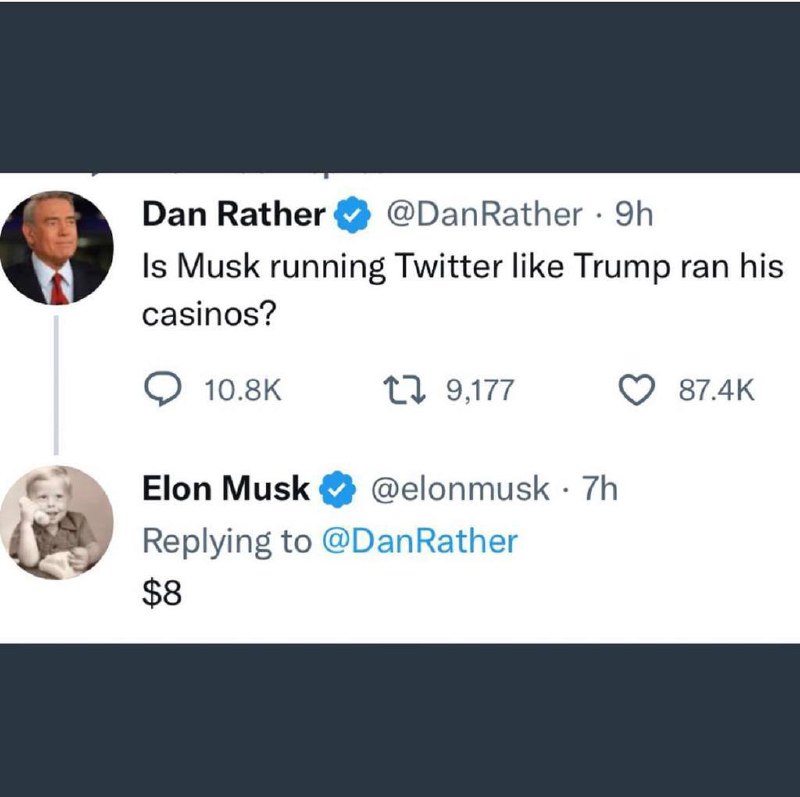
Task: Open the Elon Musk display name
Action: [x=226, y=489]
